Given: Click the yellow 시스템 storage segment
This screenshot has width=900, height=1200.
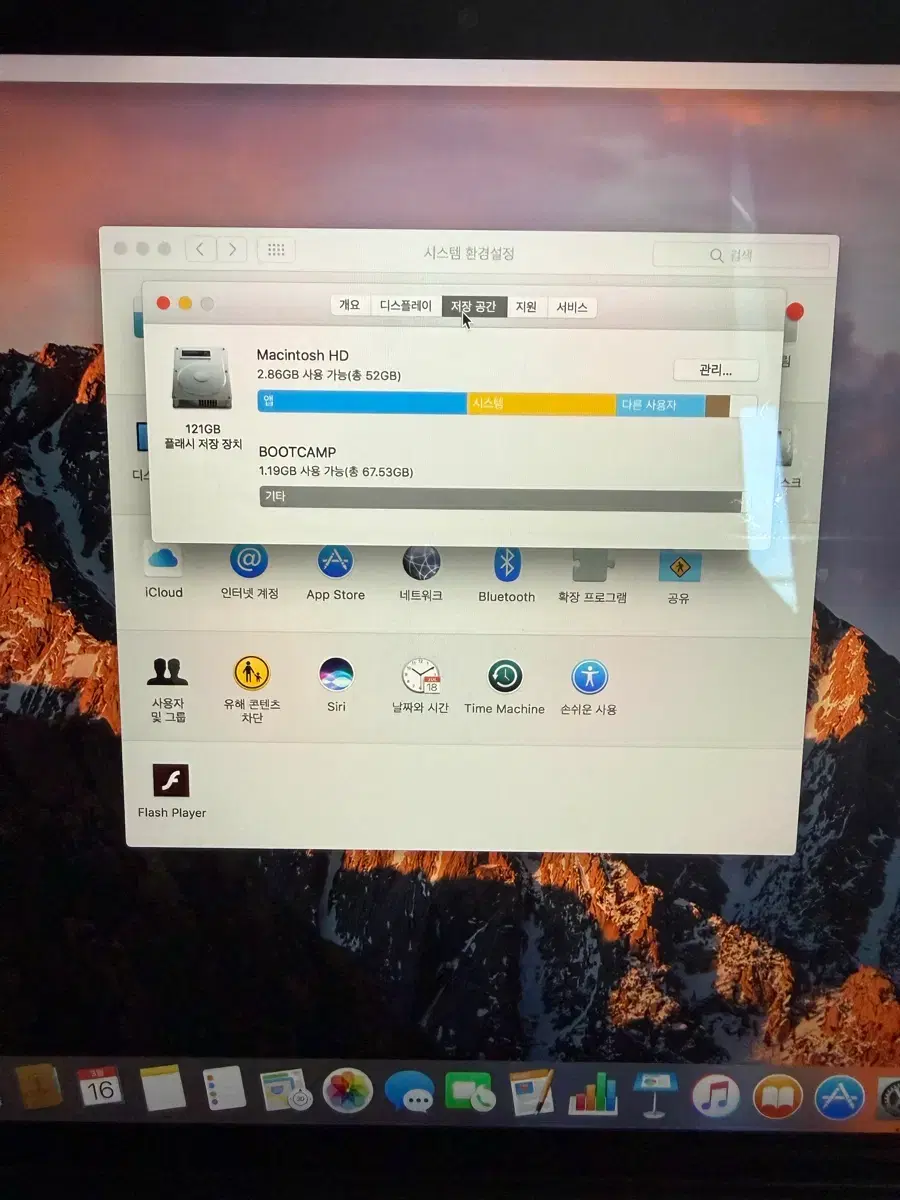Looking at the screenshot, I should pos(542,404).
